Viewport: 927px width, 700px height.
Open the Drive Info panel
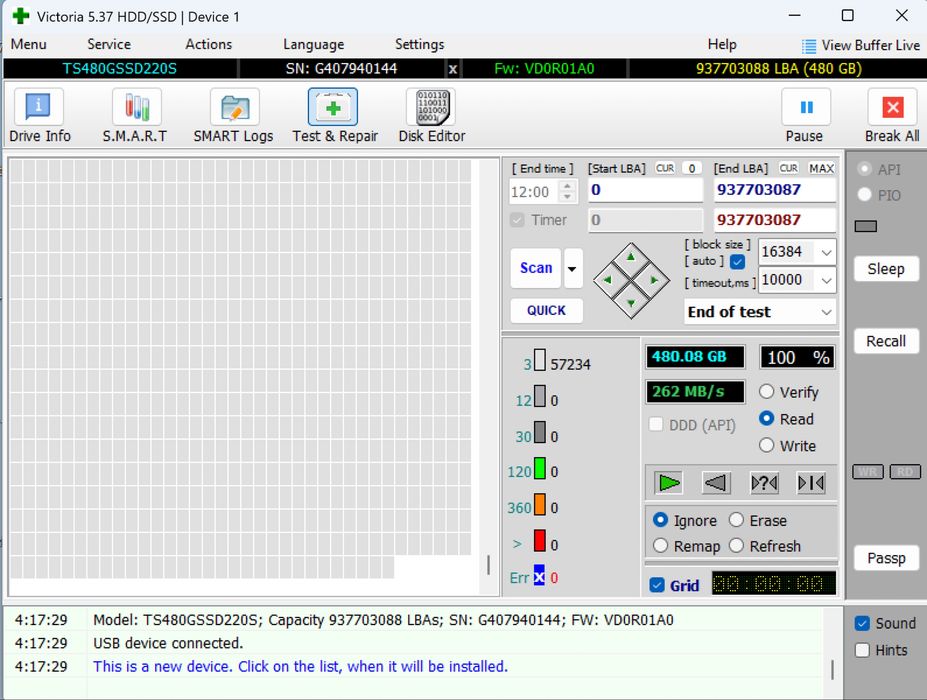point(38,107)
